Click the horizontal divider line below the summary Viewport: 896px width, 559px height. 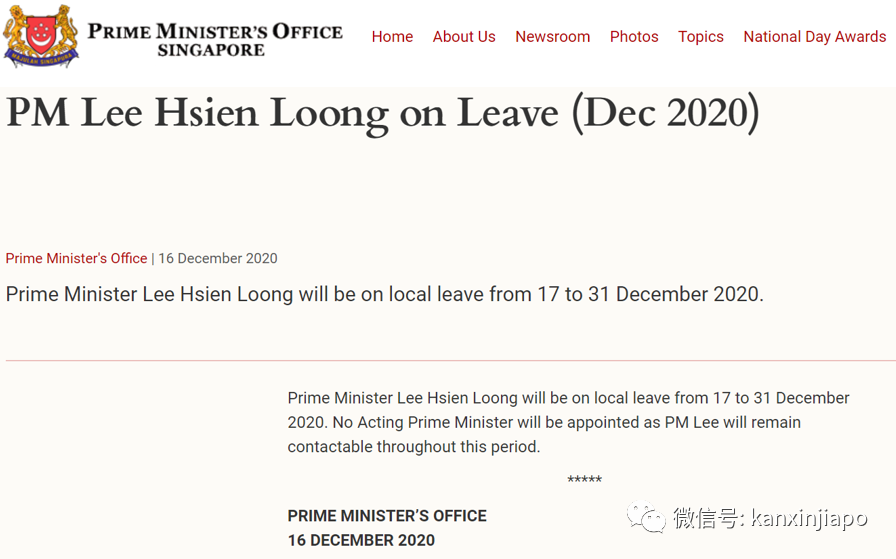click(x=450, y=360)
